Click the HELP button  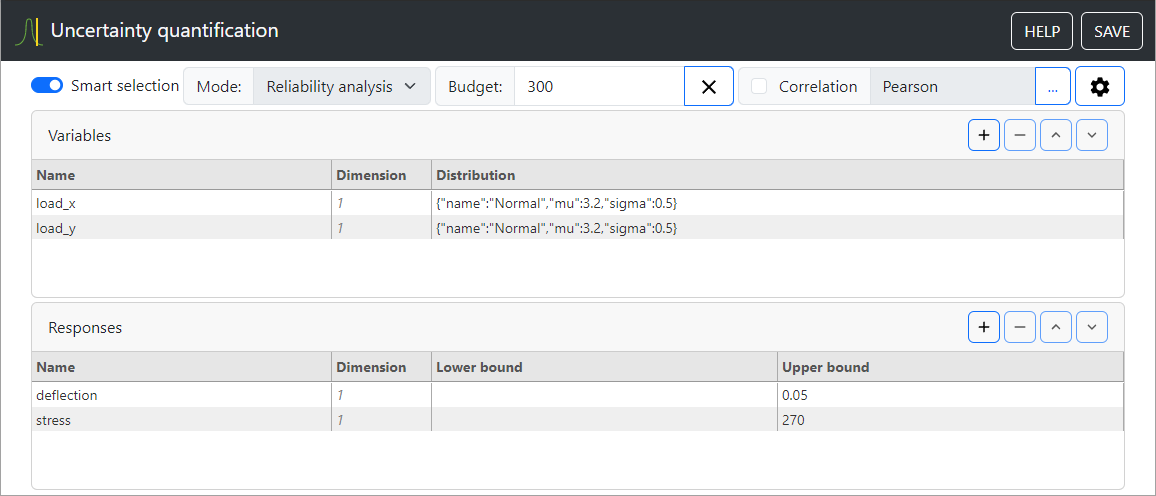1042,32
